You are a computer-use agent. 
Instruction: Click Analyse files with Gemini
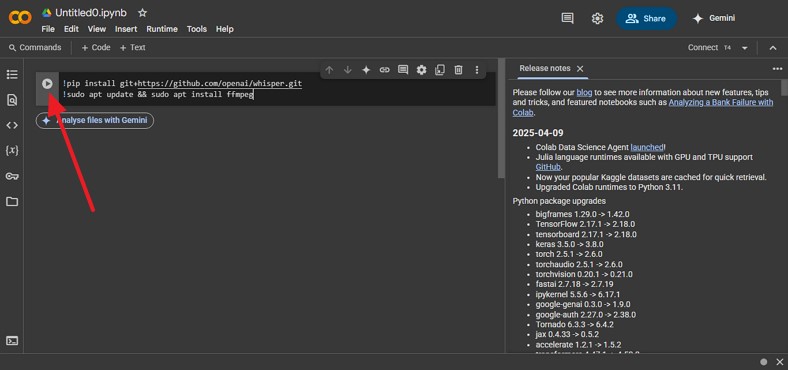[x=94, y=121]
